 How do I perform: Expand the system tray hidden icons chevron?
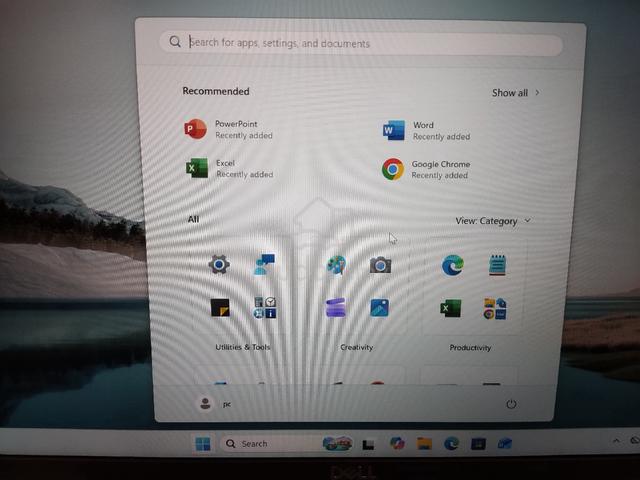click(x=616, y=441)
